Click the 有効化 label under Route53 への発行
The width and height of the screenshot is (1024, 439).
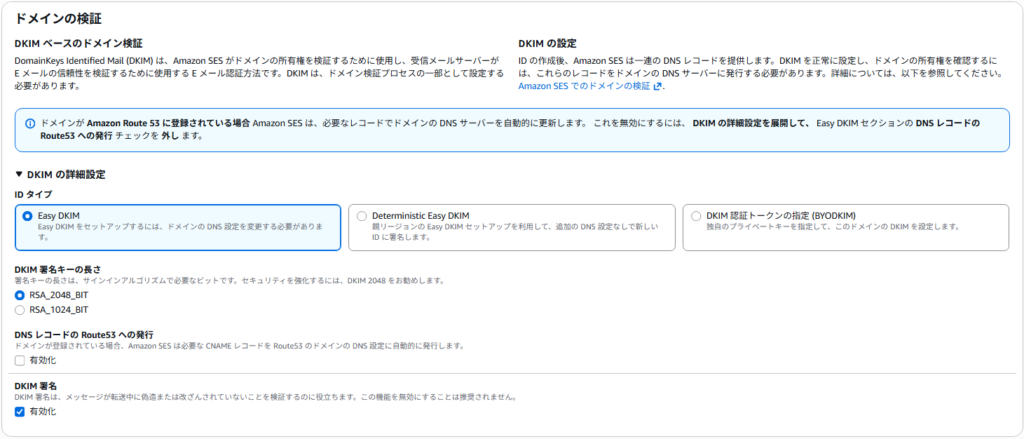(x=43, y=360)
